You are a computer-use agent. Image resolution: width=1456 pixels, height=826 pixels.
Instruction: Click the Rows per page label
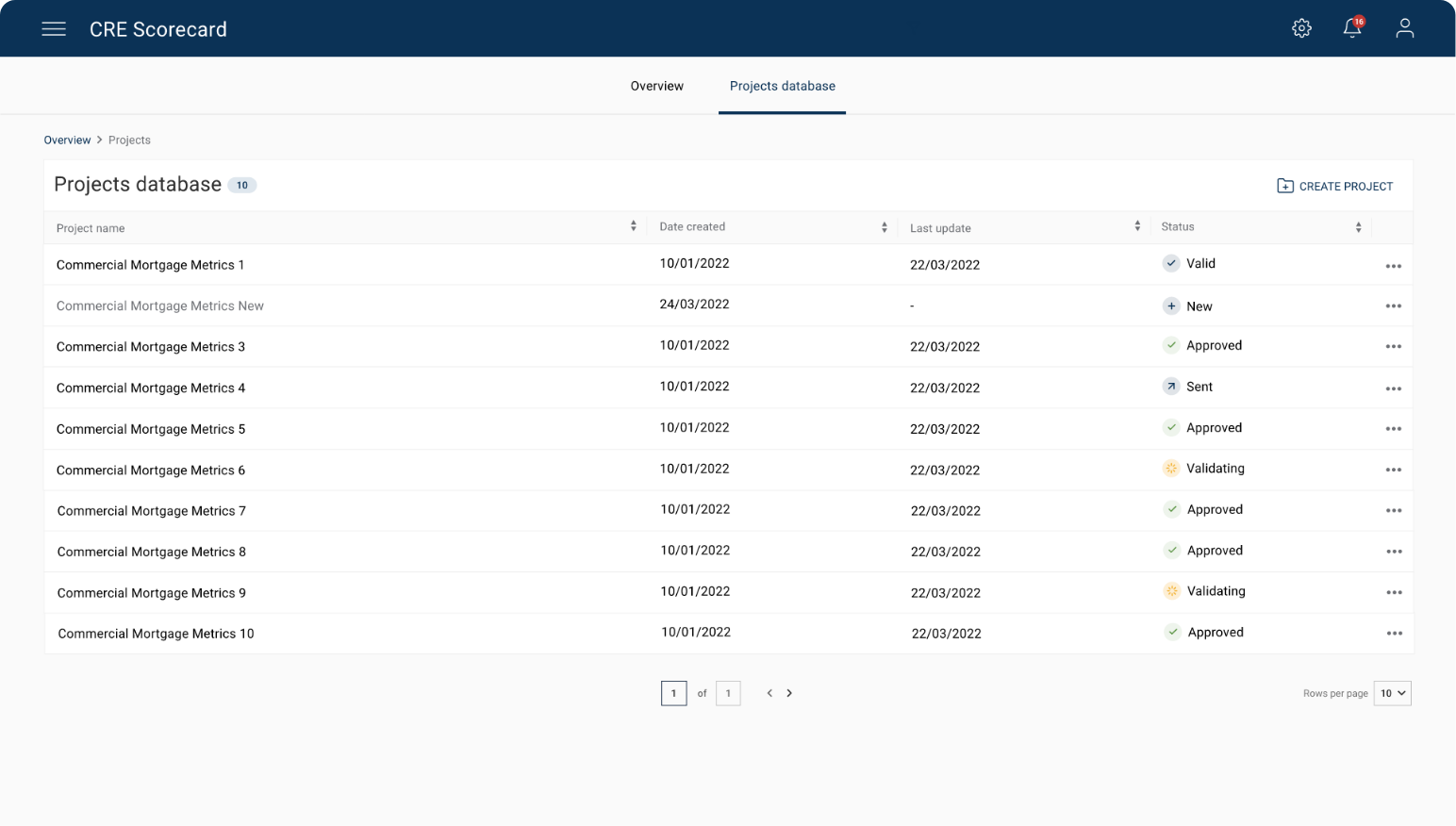pyautogui.click(x=1335, y=693)
